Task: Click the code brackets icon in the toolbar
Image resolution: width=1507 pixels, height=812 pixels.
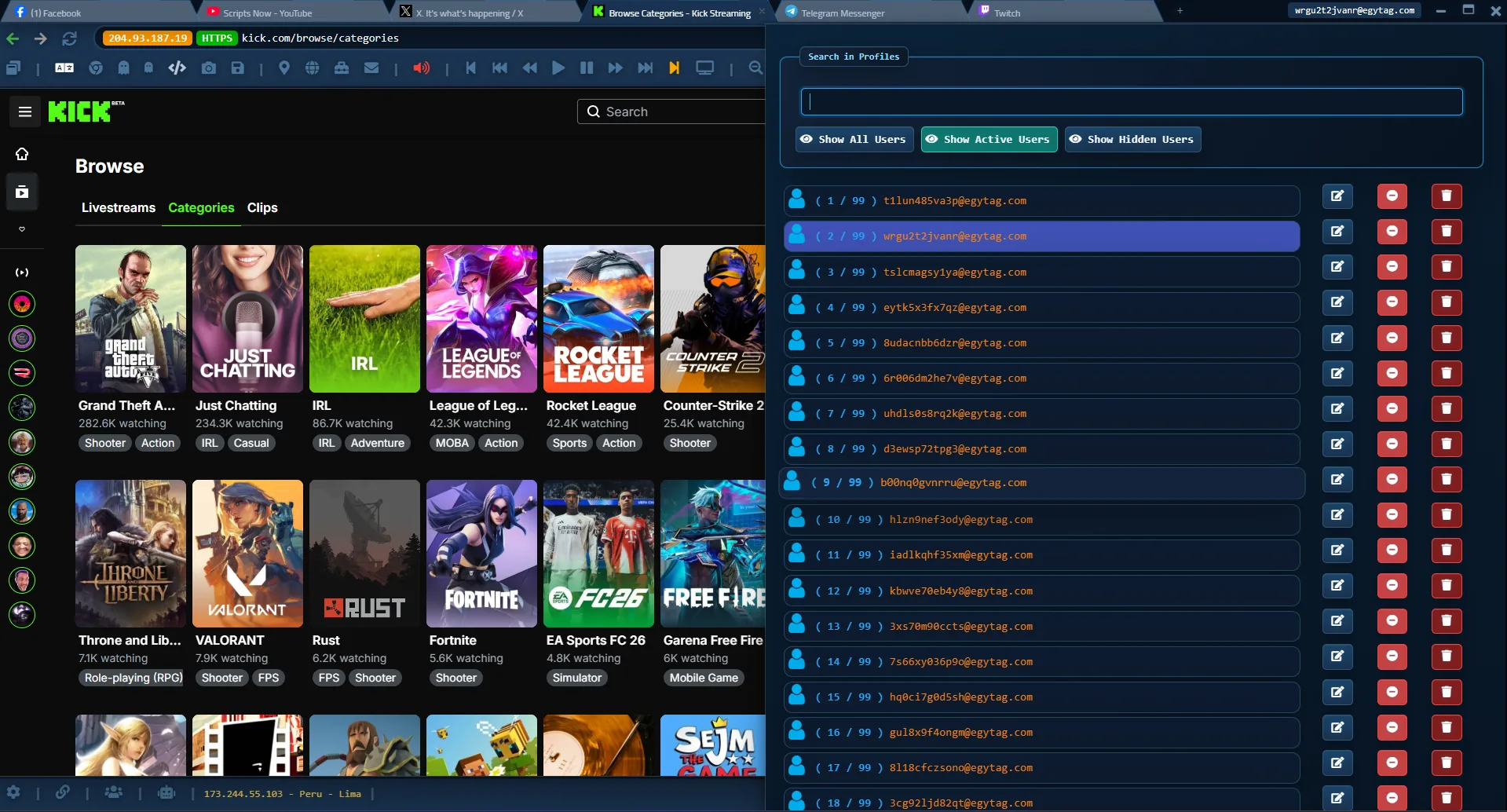Action: [x=177, y=68]
